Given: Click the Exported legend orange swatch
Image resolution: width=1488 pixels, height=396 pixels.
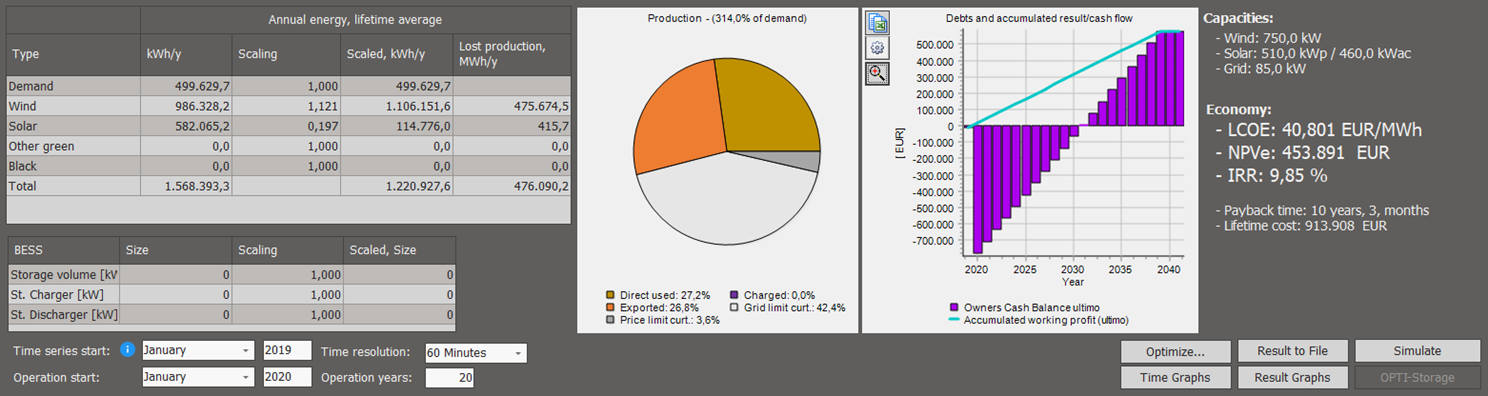Looking at the screenshot, I should [x=610, y=308].
